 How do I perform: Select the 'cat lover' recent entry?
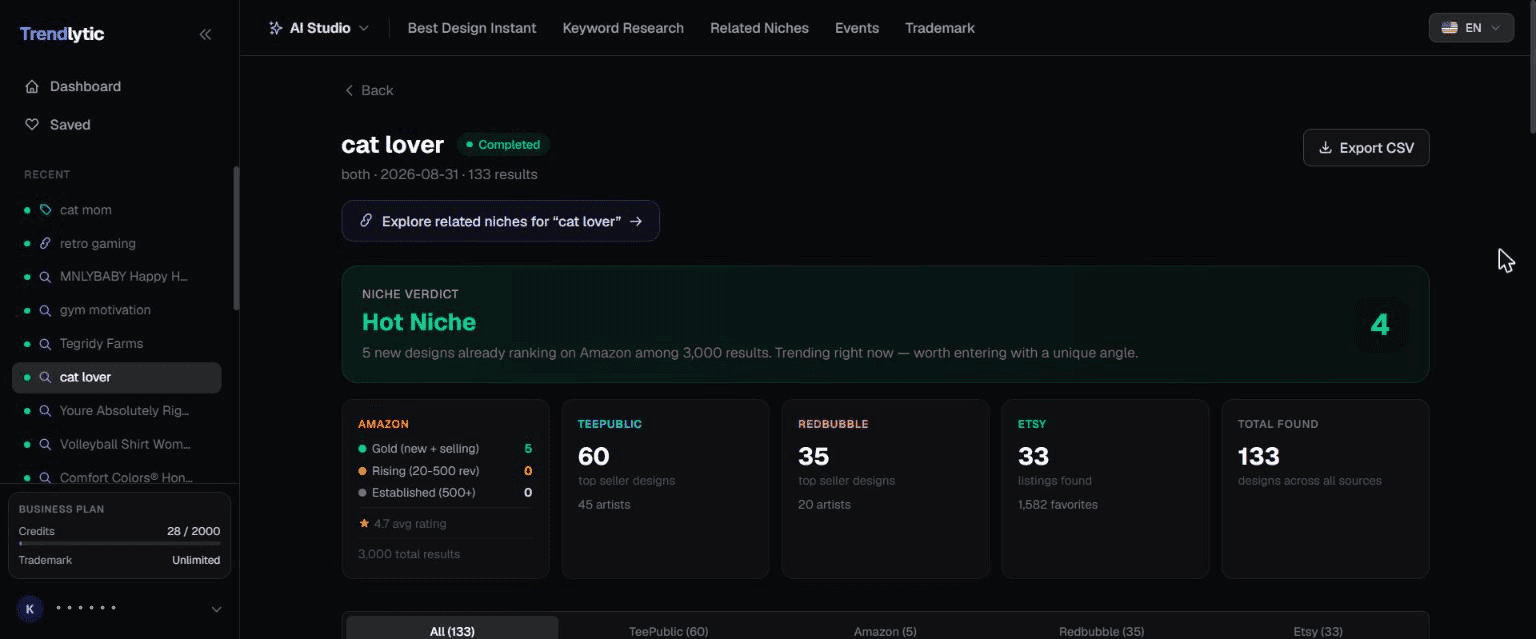pyautogui.click(x=116, y=377)
